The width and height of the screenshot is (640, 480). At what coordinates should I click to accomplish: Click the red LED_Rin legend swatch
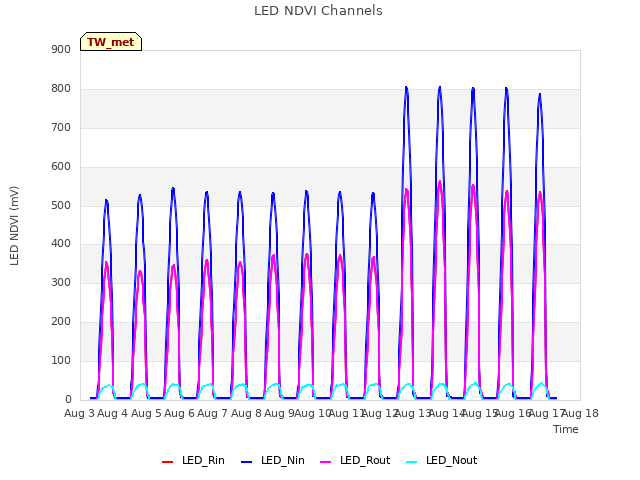[167, 462]
